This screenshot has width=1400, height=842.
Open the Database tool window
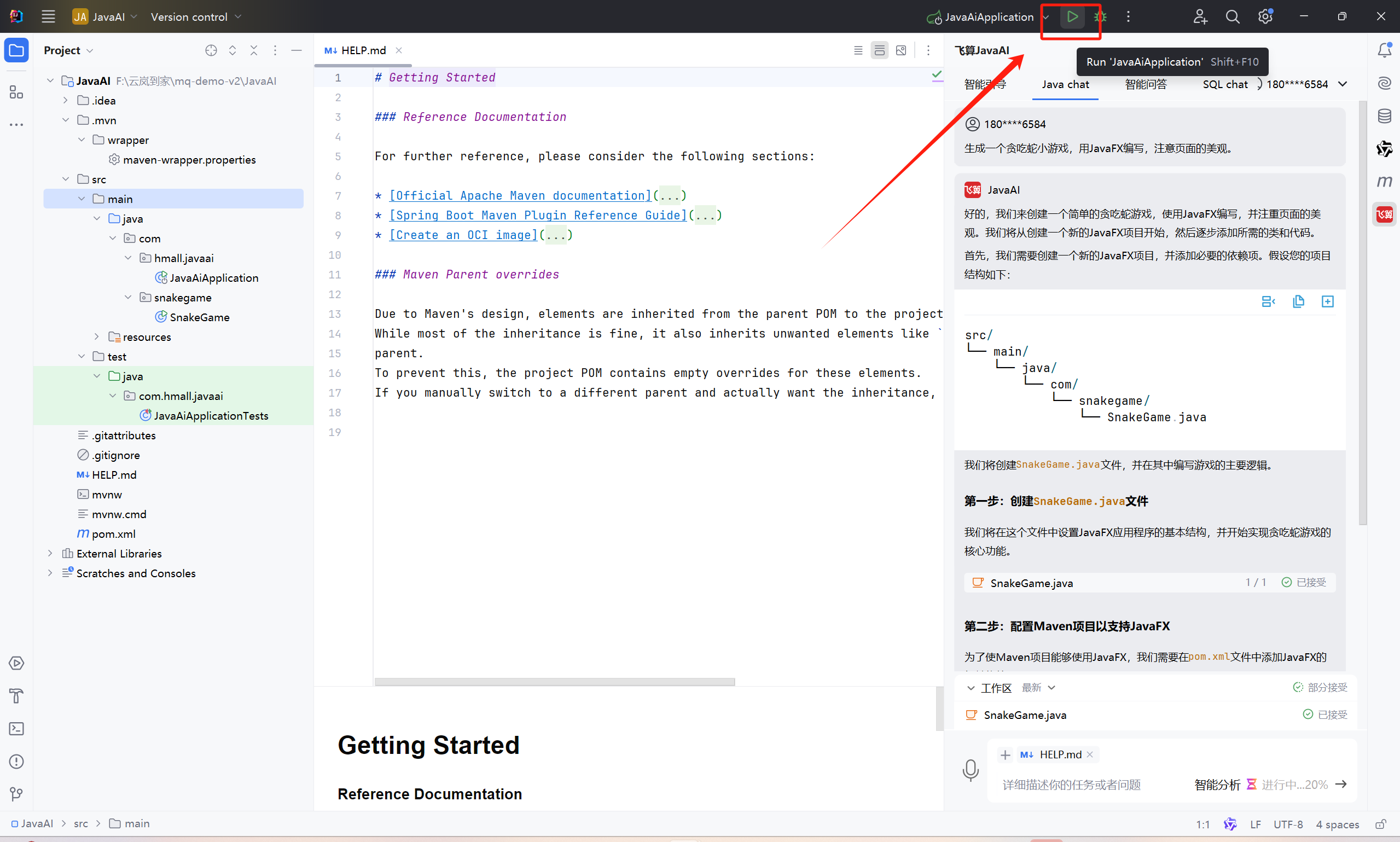pos(1384,117)
